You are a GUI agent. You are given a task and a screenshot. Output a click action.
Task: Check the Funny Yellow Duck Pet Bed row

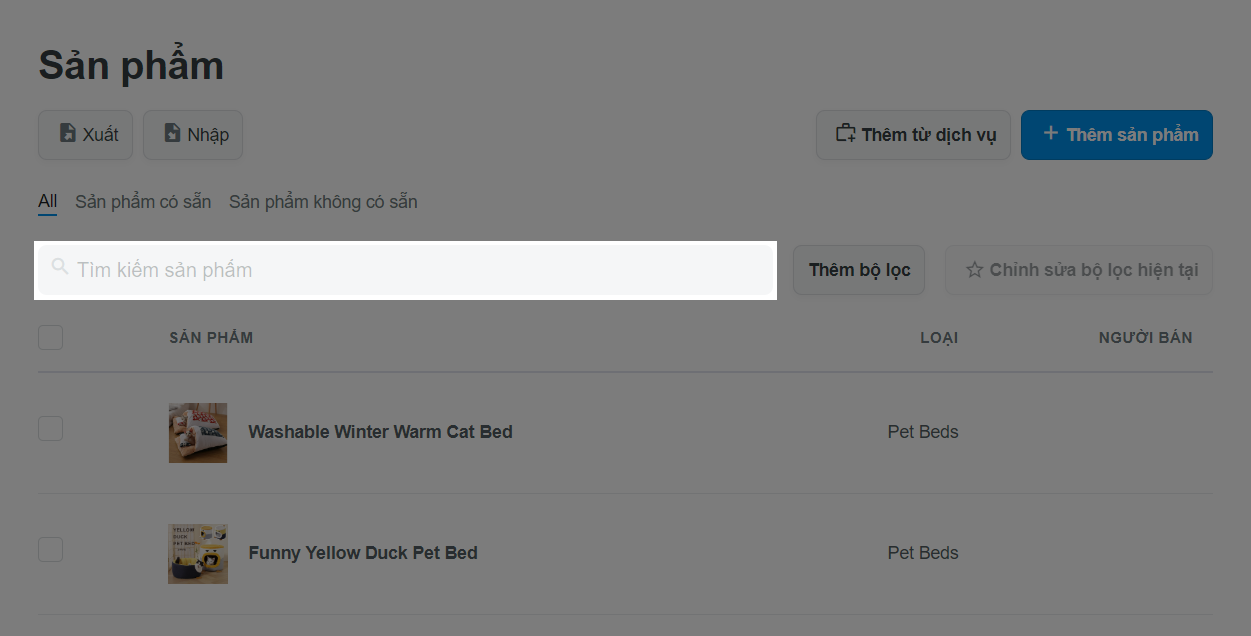click(50, 549)
